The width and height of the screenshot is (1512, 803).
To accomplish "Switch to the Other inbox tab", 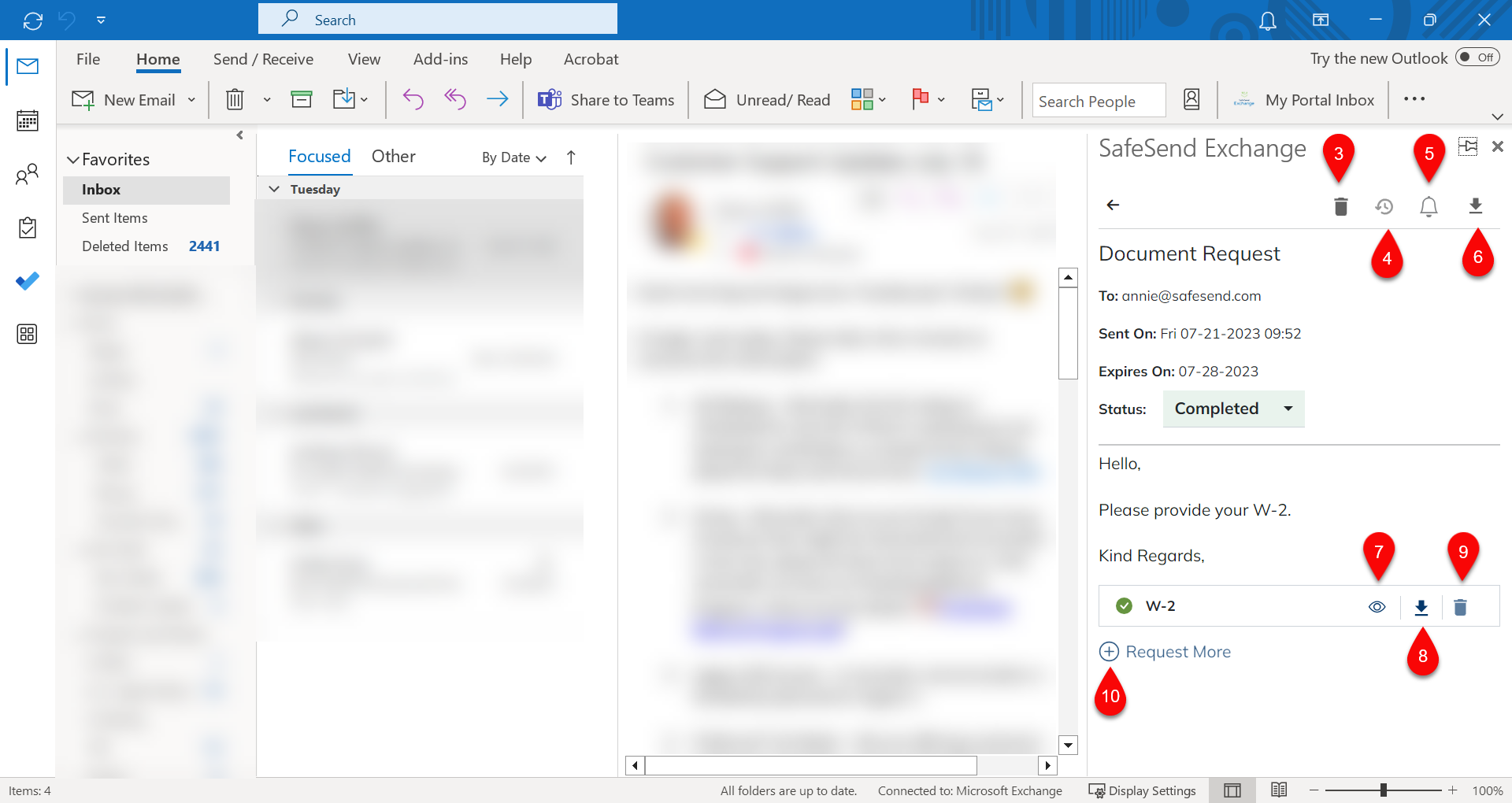I will click(394, 156).
